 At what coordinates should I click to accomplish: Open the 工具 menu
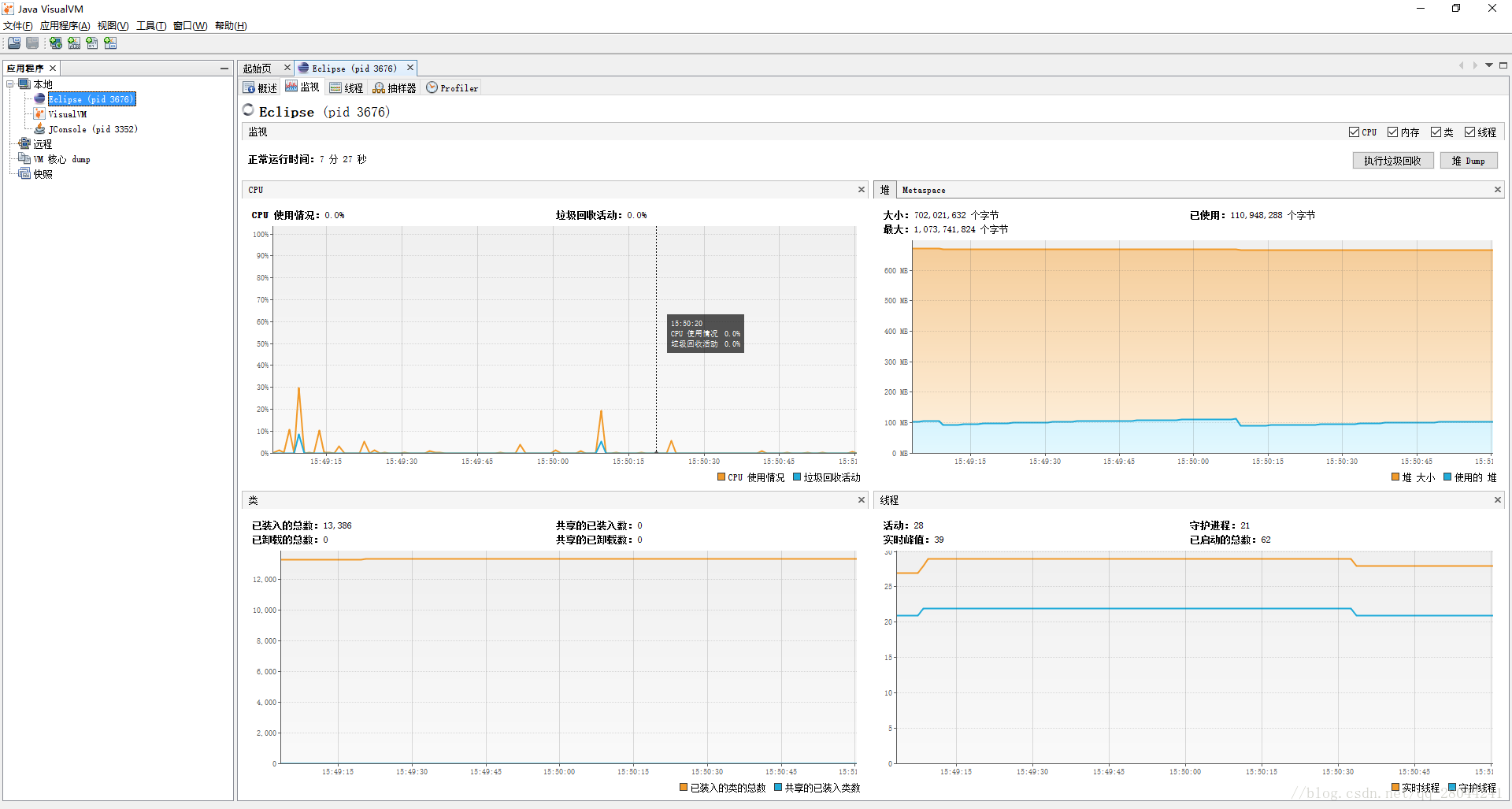(151, 26)
